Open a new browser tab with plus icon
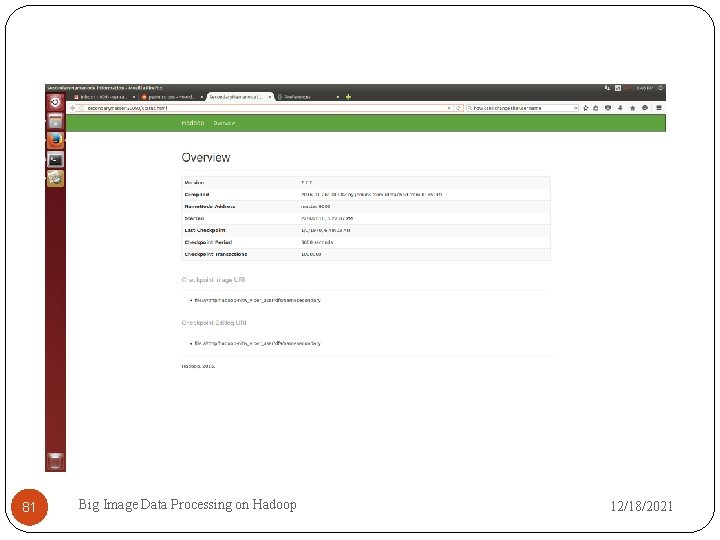Viewport: 720px width, 540px height. (x=349, y=97)
